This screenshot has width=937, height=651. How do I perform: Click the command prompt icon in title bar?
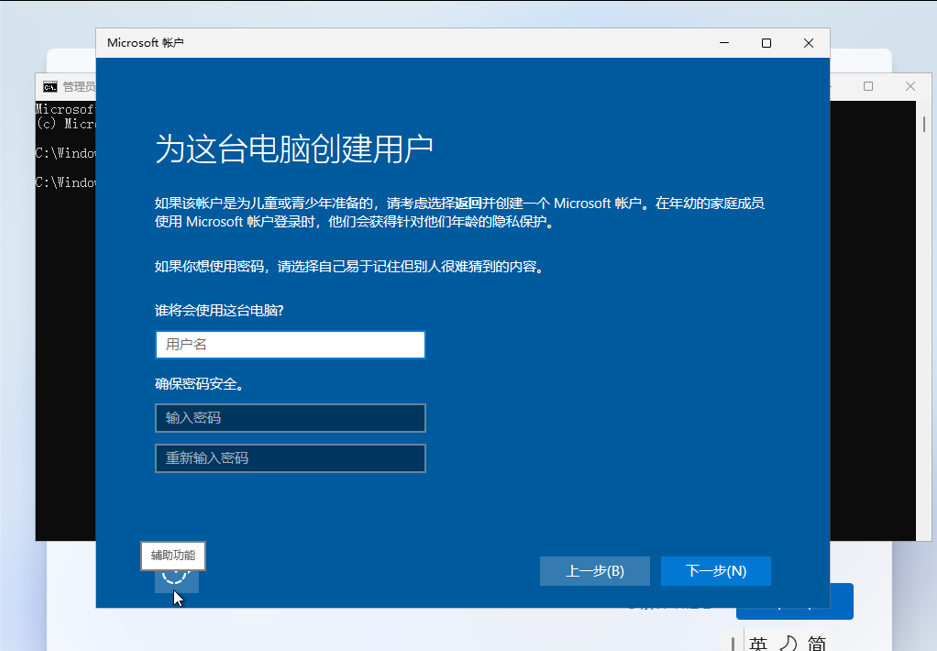coord(50,87)
